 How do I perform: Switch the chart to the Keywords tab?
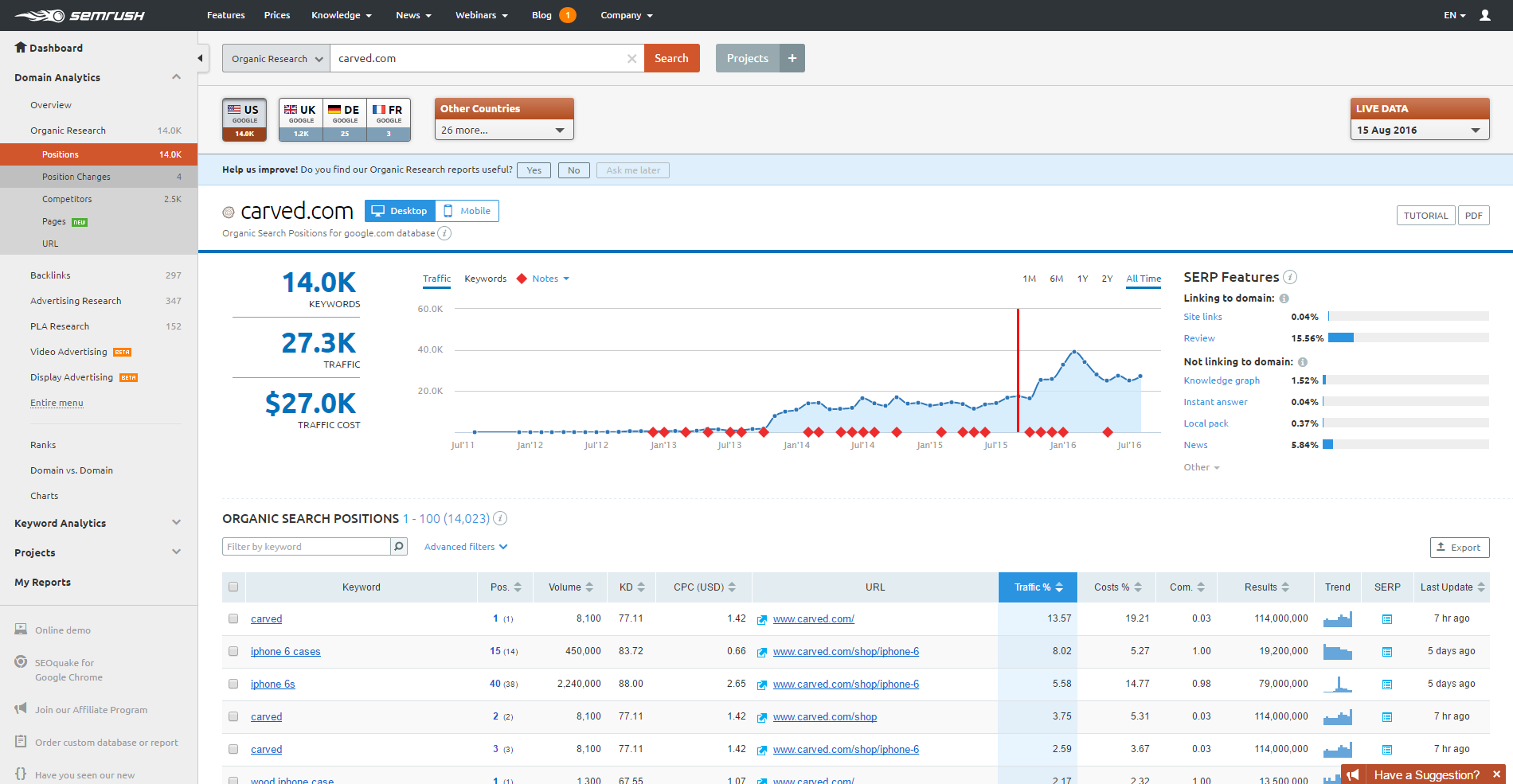click(485, 279)
